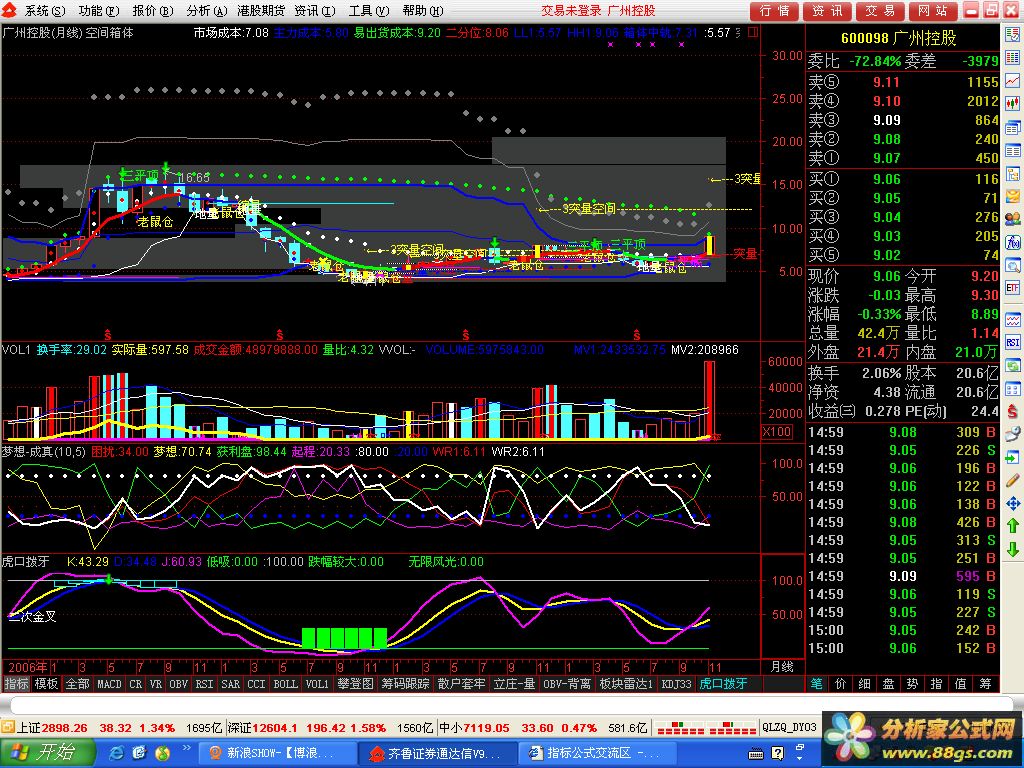This screenshot has height=768, width=1024.
Task: Open the 系统(S) menu
Action: [x=45, y=10]
